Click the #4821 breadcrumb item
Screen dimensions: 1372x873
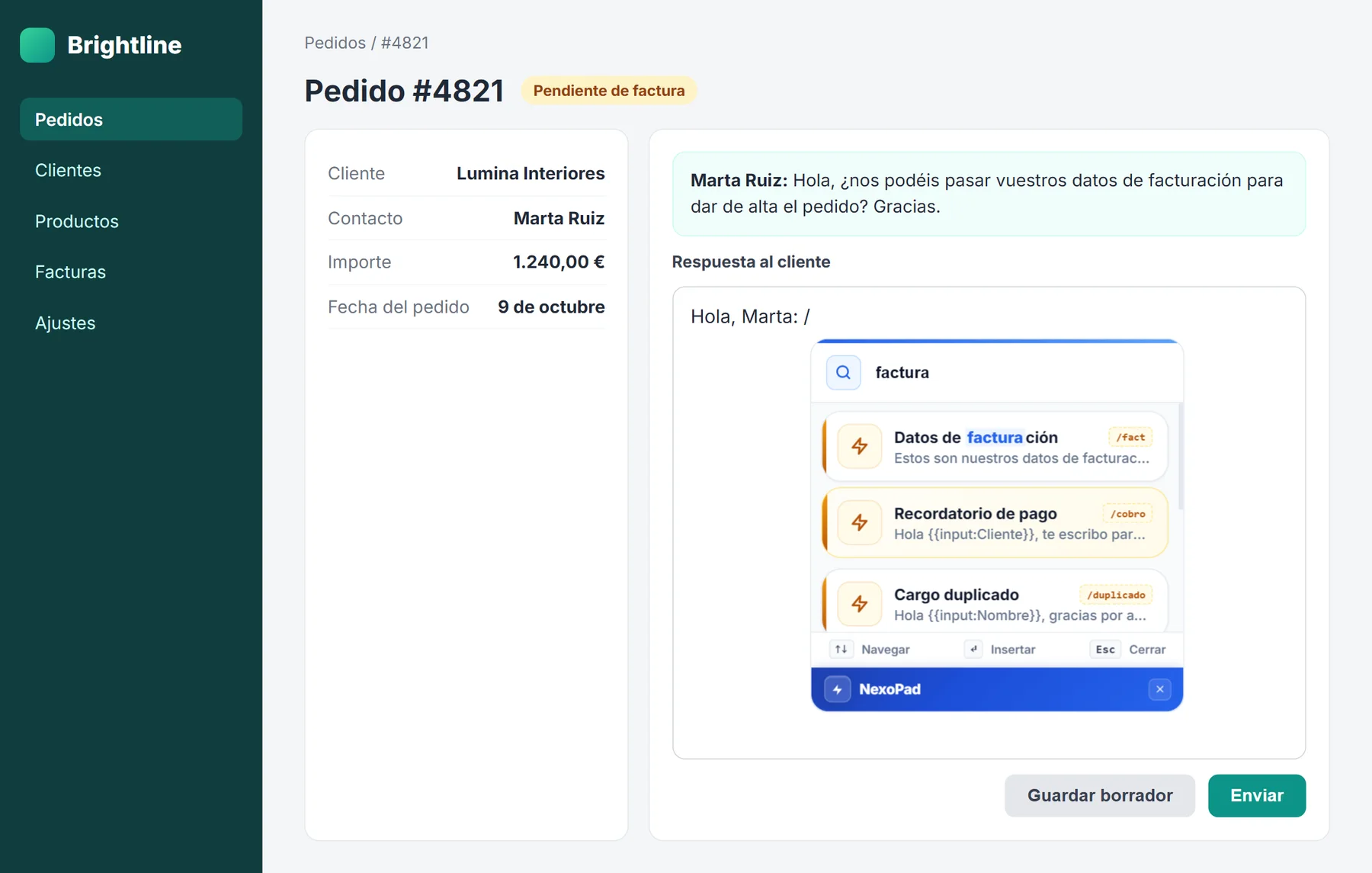[405, 43]
